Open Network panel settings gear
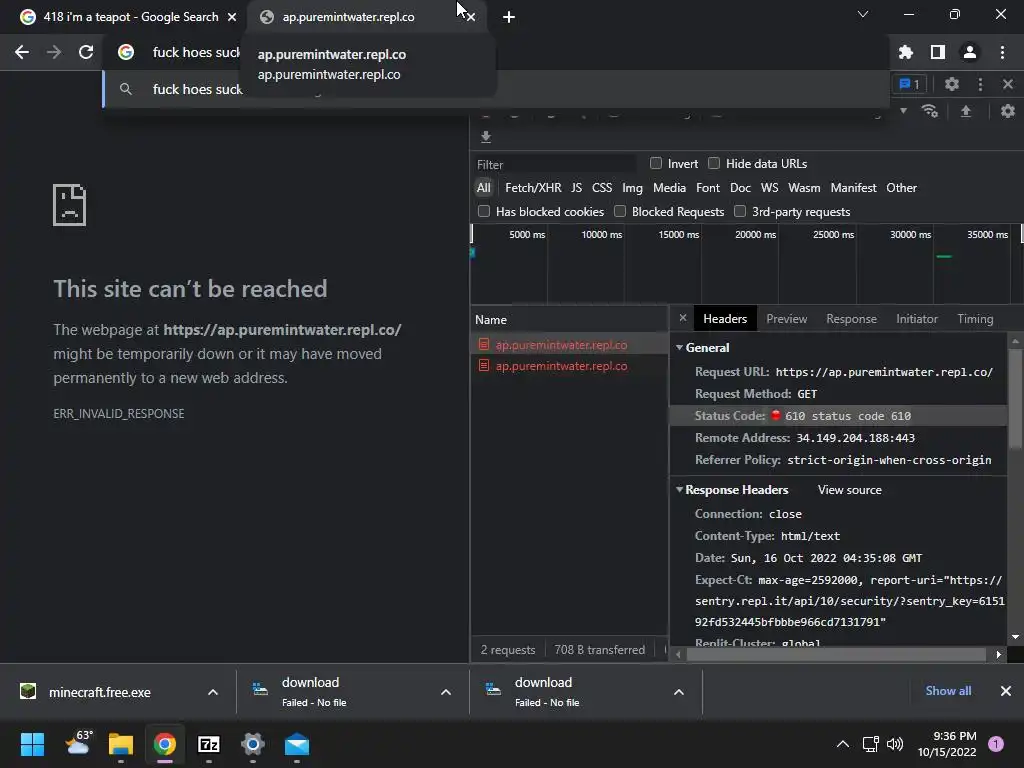Screen dimensions: 1024x768 [1008, 111]
